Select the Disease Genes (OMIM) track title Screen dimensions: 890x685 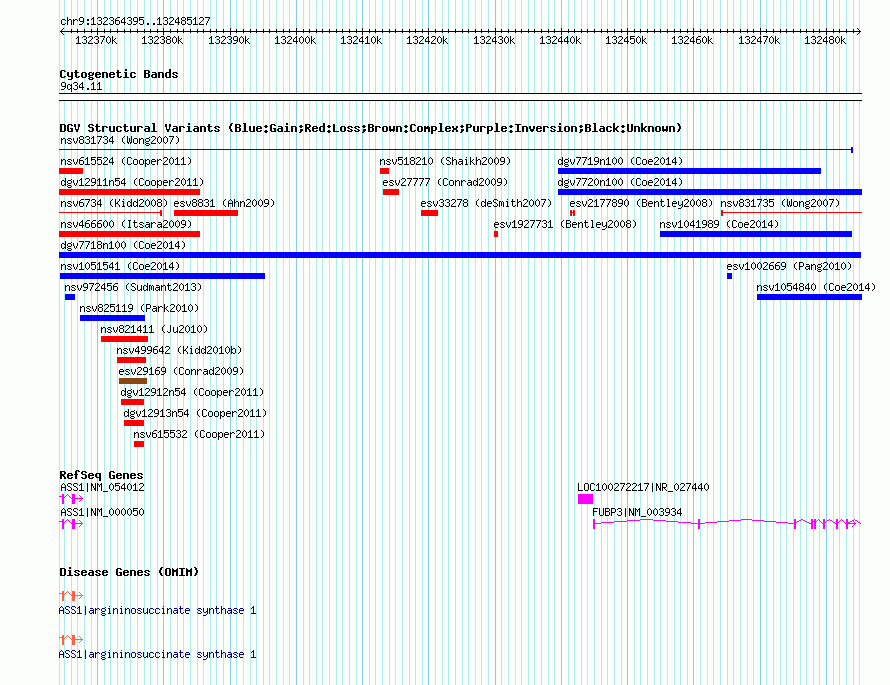[129, 571]
